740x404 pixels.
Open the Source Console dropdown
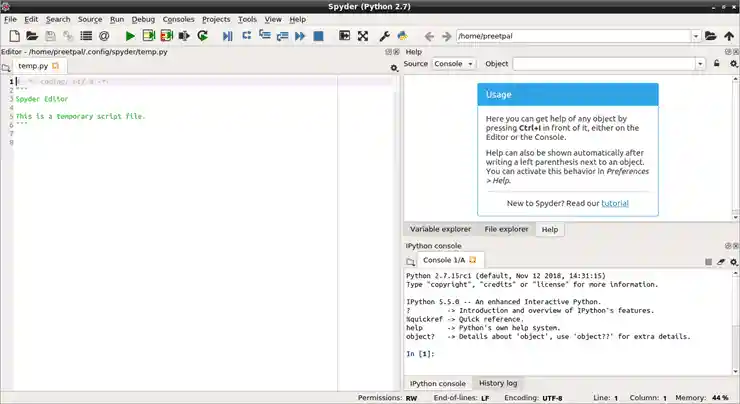[453, 64]
